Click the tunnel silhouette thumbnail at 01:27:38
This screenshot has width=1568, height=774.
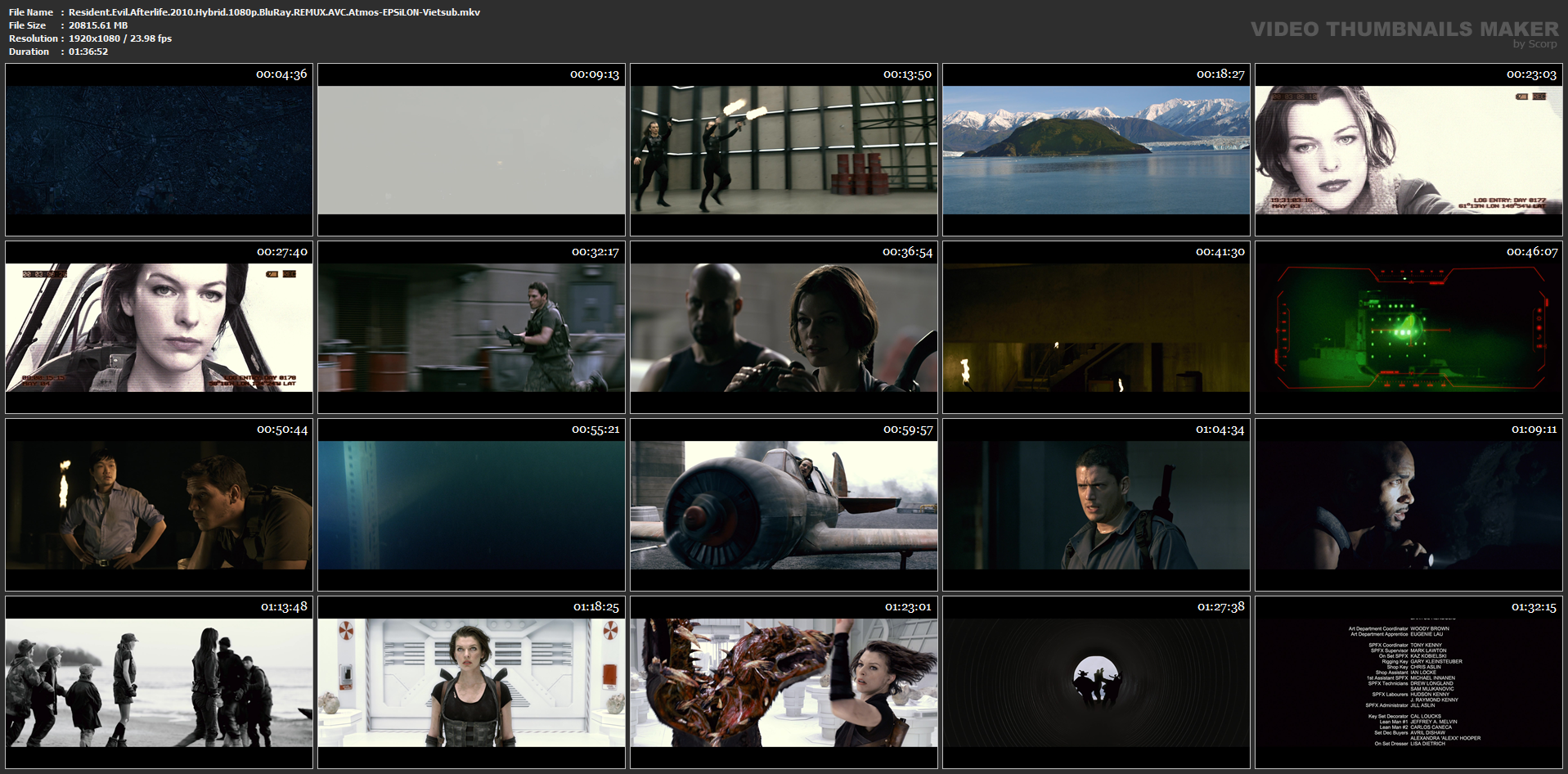click(x=1096, y=682)
